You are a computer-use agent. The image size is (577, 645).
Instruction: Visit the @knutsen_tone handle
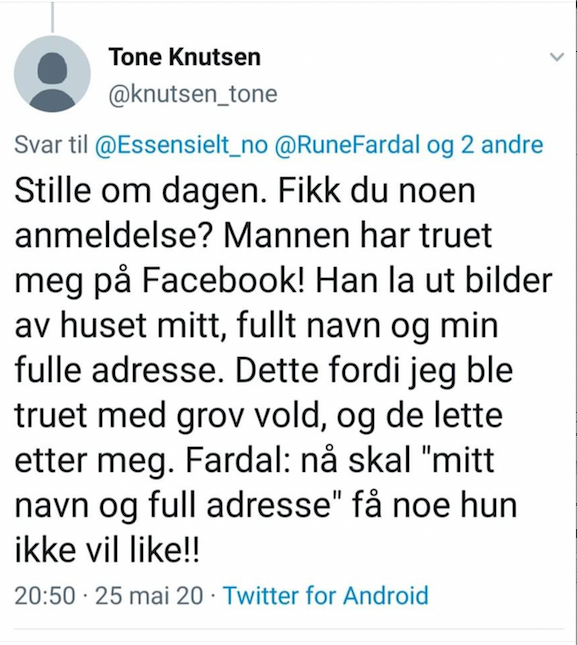193,94
